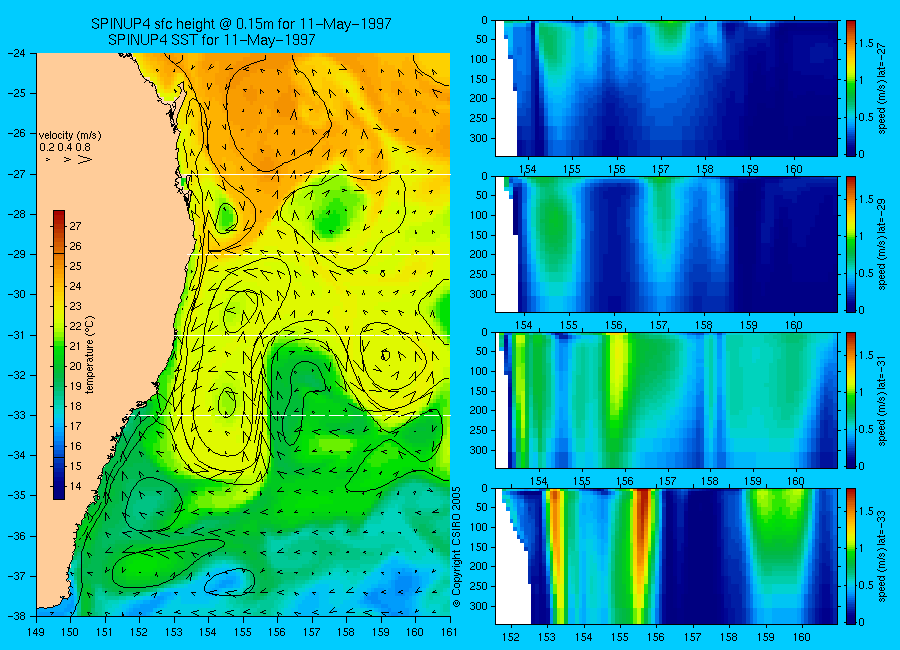
Task: Click the 157 longitude label under the lat=-27 panel
Action: click(661, 169)
